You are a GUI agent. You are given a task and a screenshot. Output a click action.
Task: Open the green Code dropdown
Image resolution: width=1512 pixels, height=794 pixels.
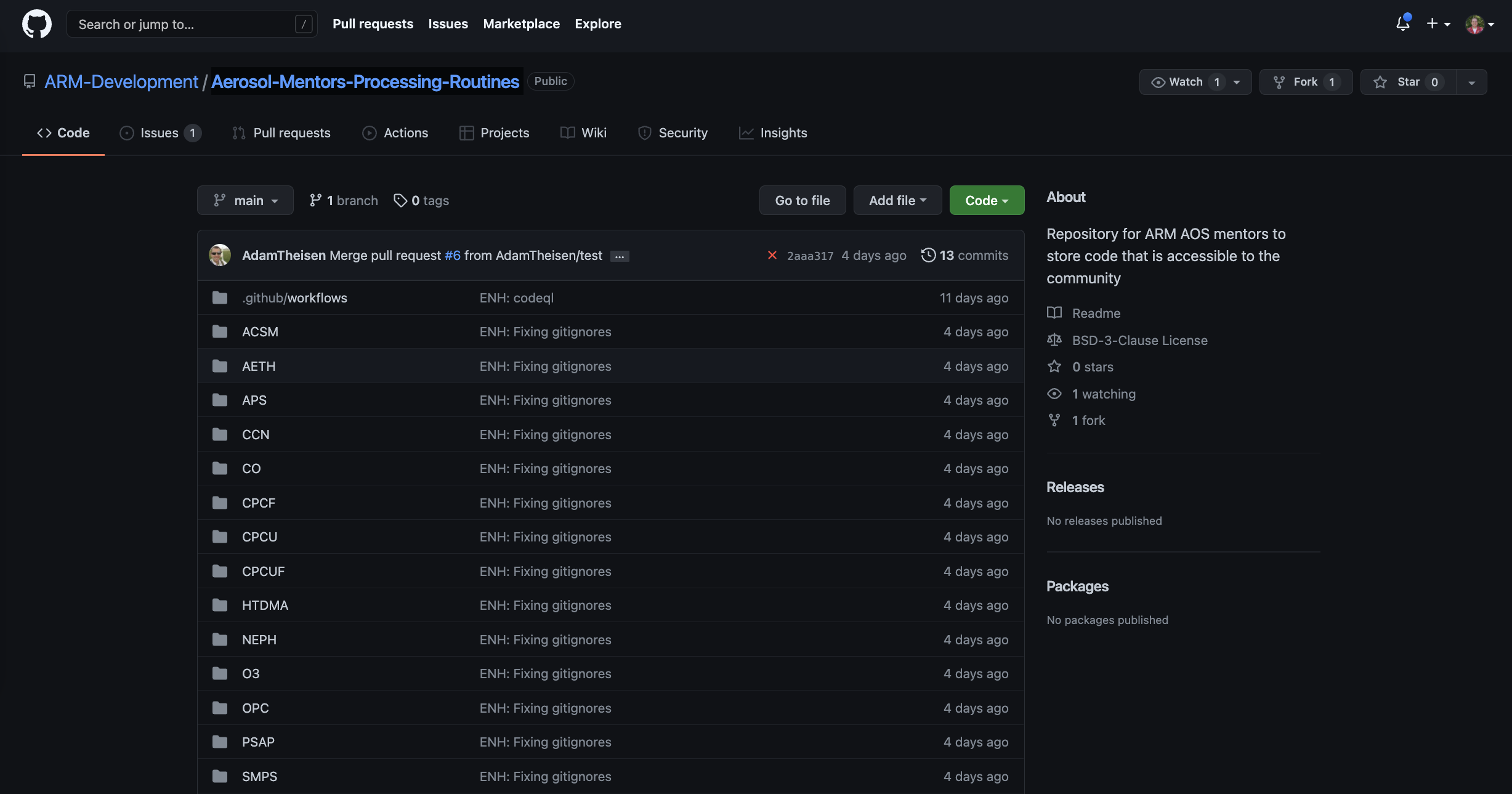coord(987,200)
